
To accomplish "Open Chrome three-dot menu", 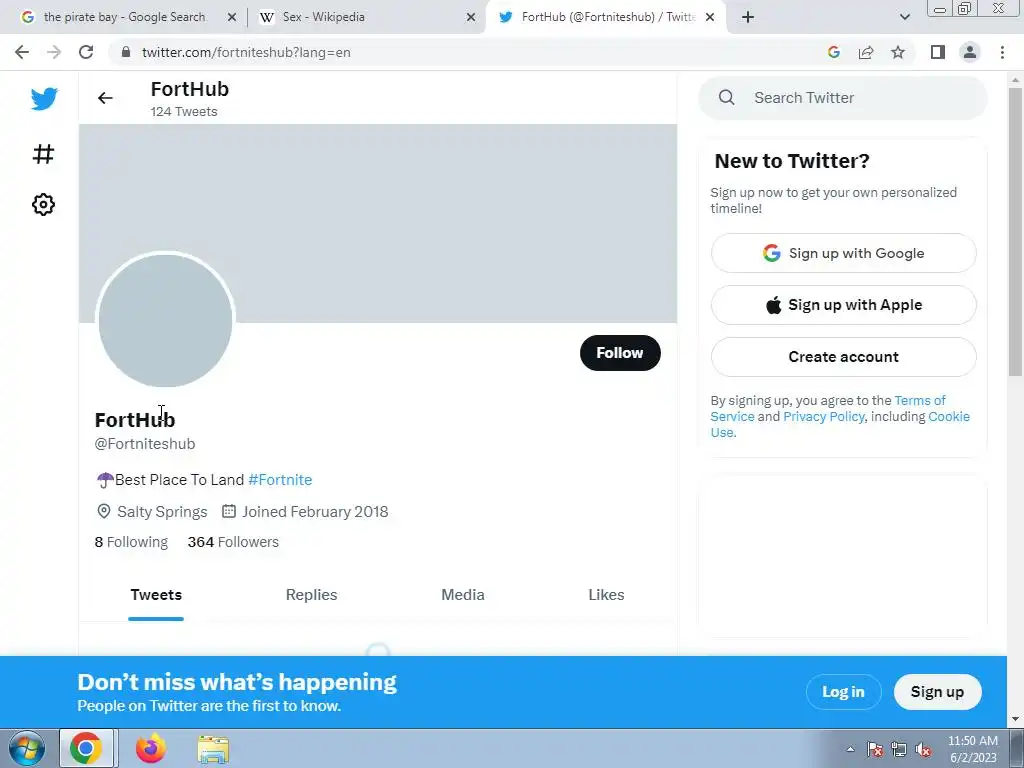I will (x=1002, y=52).
